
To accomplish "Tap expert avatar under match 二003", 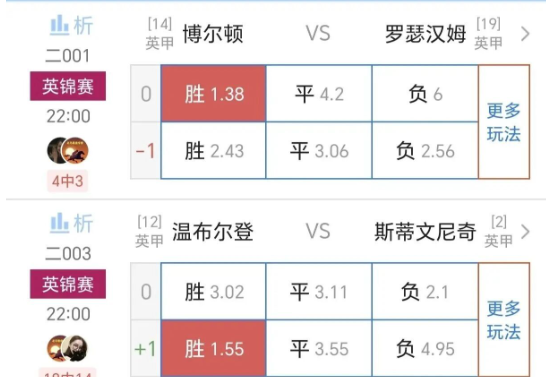I will click(x=68, y=348).
